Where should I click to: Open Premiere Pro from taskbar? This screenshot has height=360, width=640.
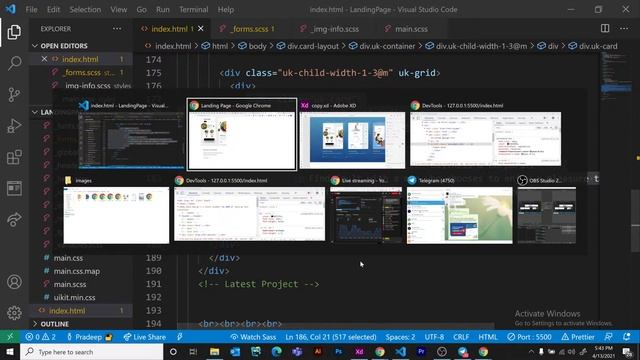point(421,352)
